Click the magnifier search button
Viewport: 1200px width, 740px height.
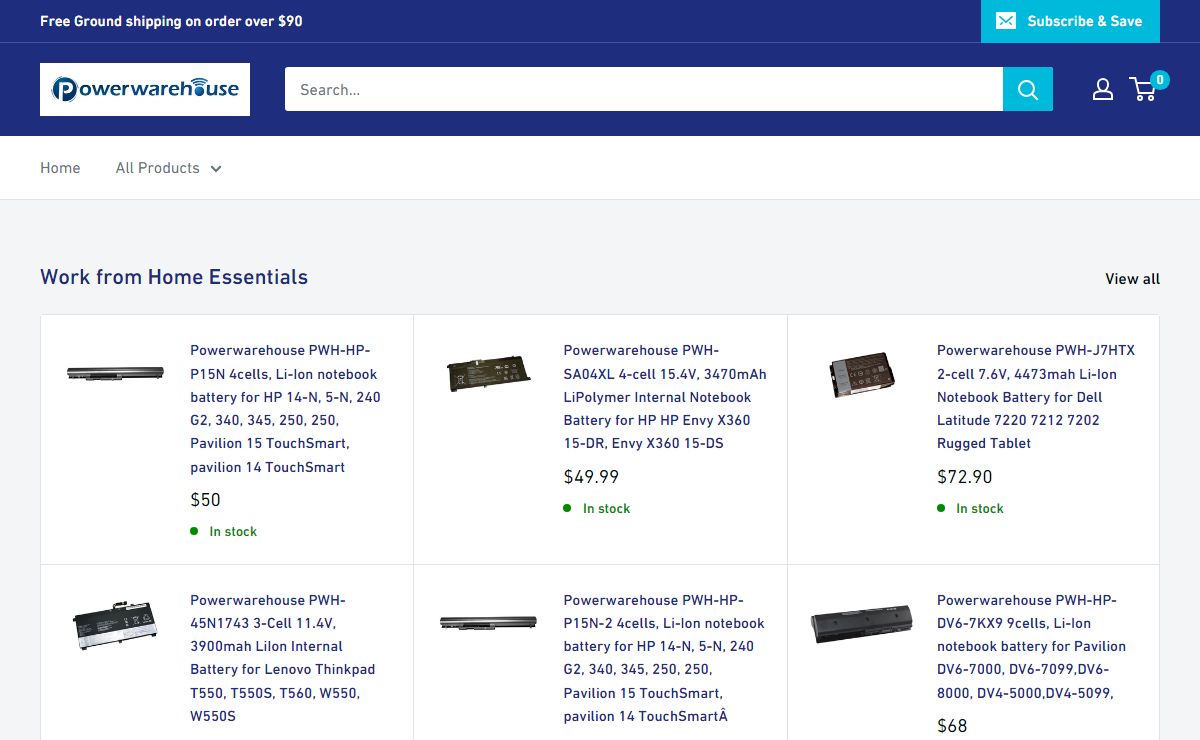click(1028, 89)
